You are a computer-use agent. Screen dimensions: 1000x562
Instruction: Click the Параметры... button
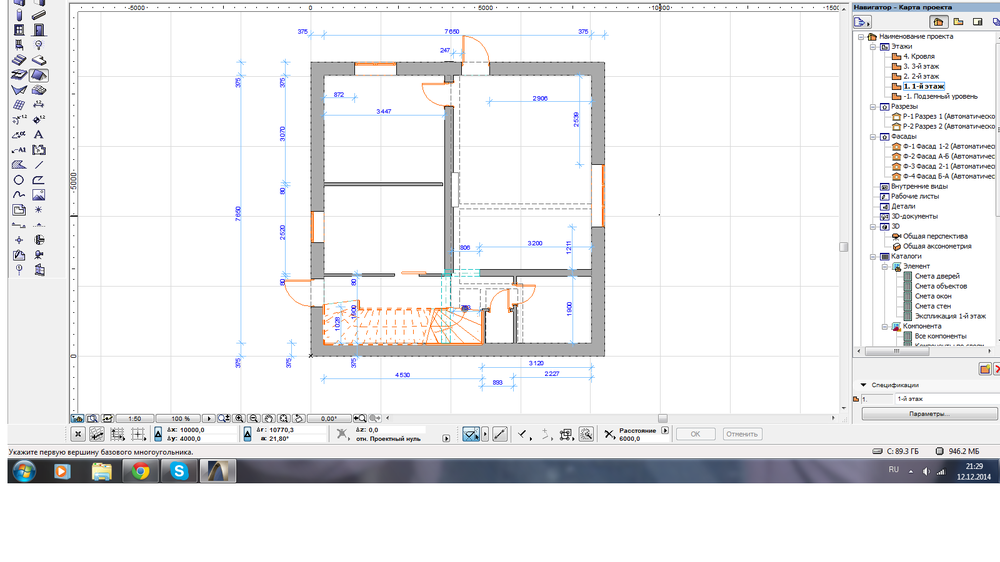(929, 413)
